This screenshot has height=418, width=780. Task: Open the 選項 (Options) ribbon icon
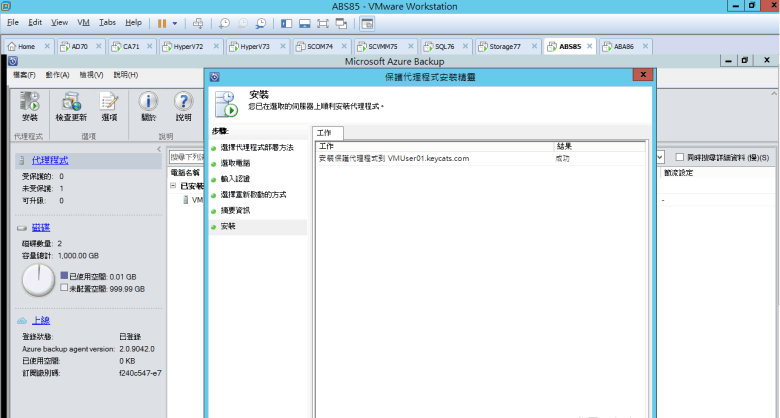[x=109, y=106]
